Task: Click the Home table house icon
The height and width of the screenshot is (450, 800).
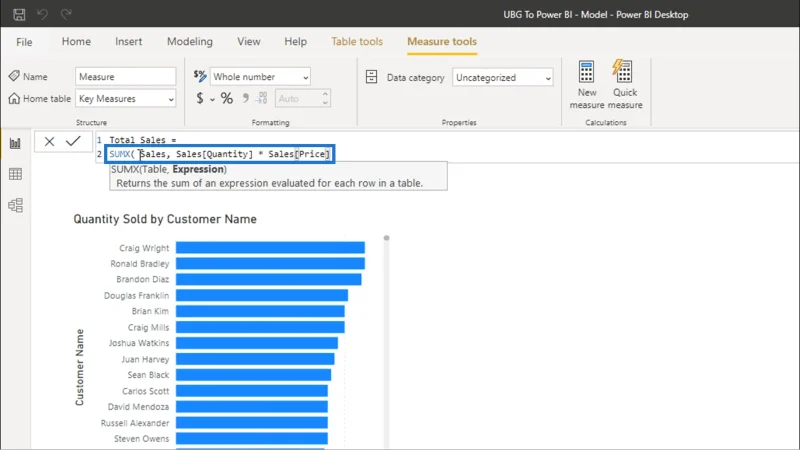Action: click(14, 98)
